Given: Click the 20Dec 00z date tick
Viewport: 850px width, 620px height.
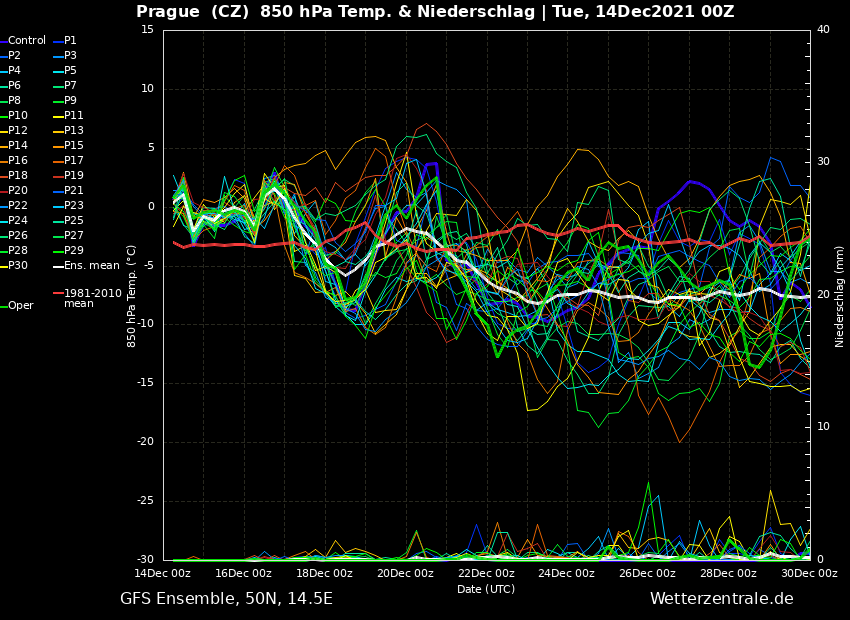Looking at the screenshot, I should pos(405,573).
